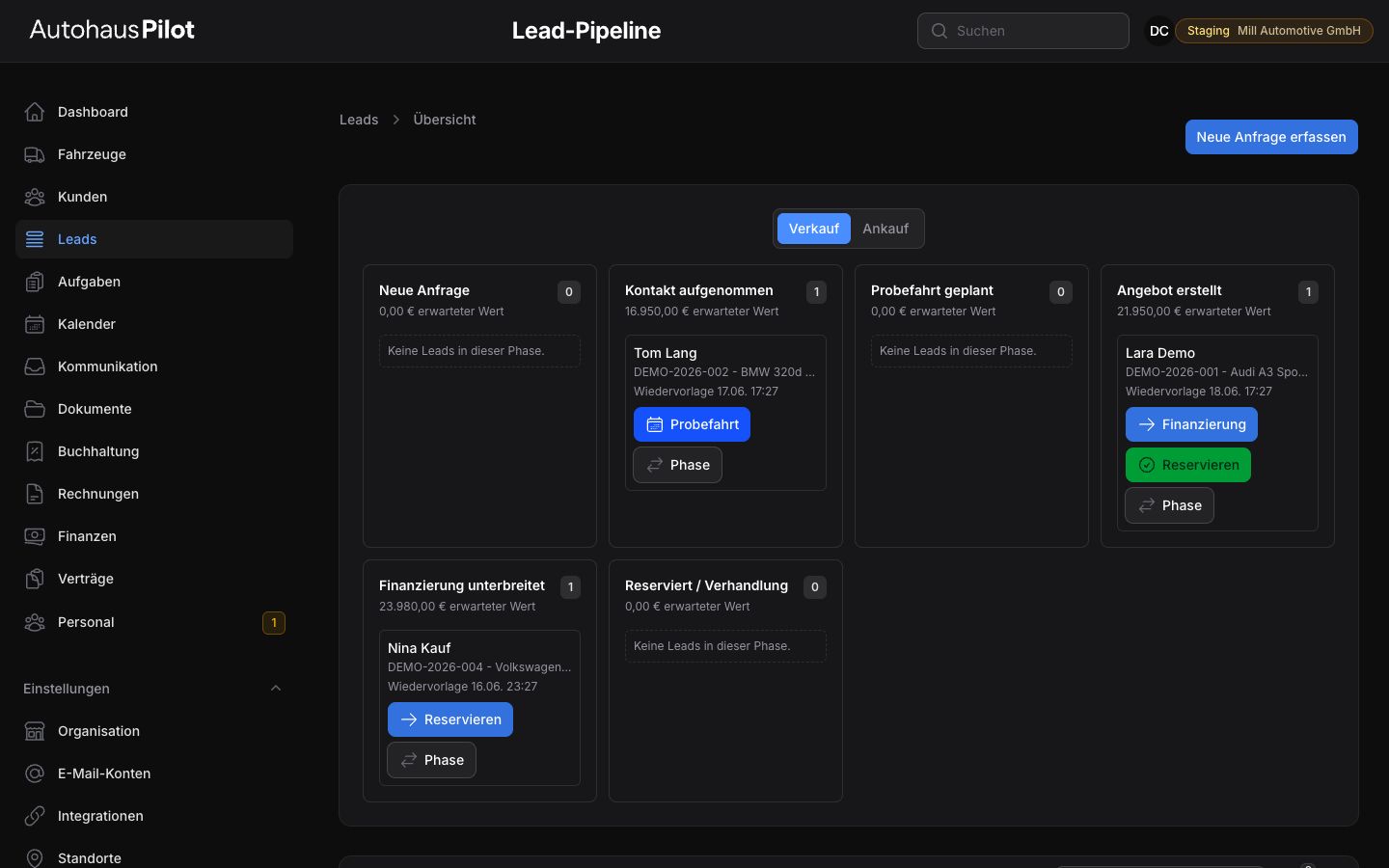Click the Dokumente folder icon
Image resolution: width=1389 pixels, height=868 pixels.
35,409
